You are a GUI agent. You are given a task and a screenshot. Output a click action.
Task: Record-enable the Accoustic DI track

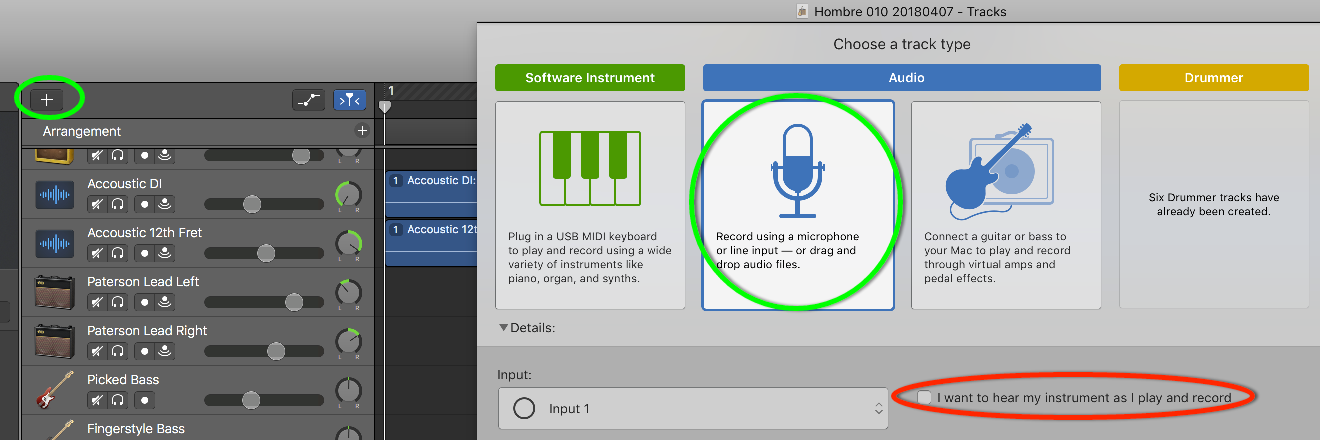tap(144, 203)
